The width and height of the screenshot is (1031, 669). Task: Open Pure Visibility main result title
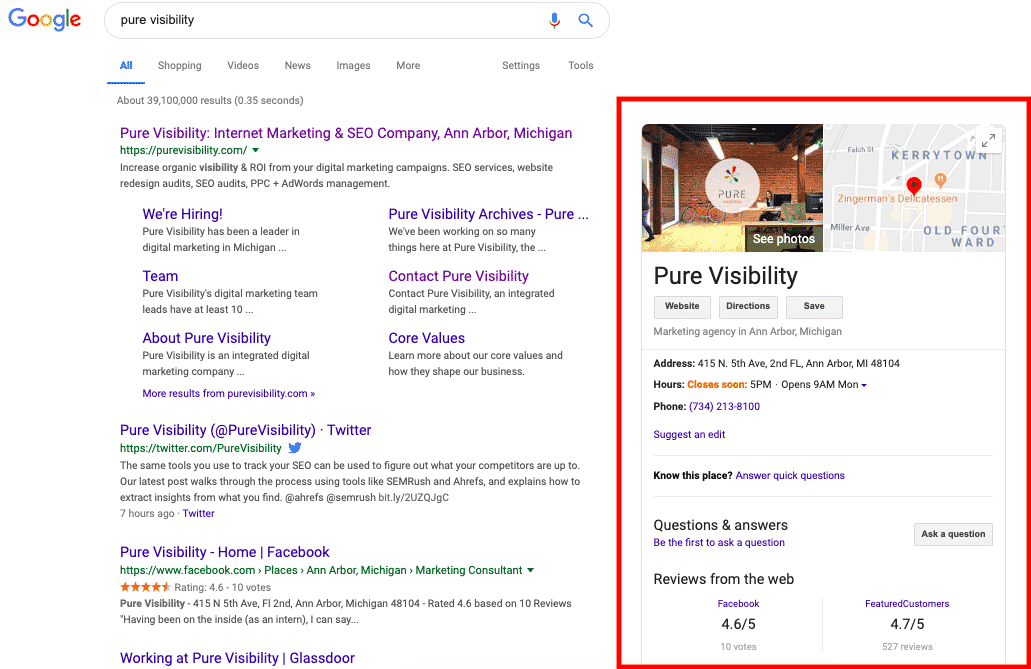(346, 133)
